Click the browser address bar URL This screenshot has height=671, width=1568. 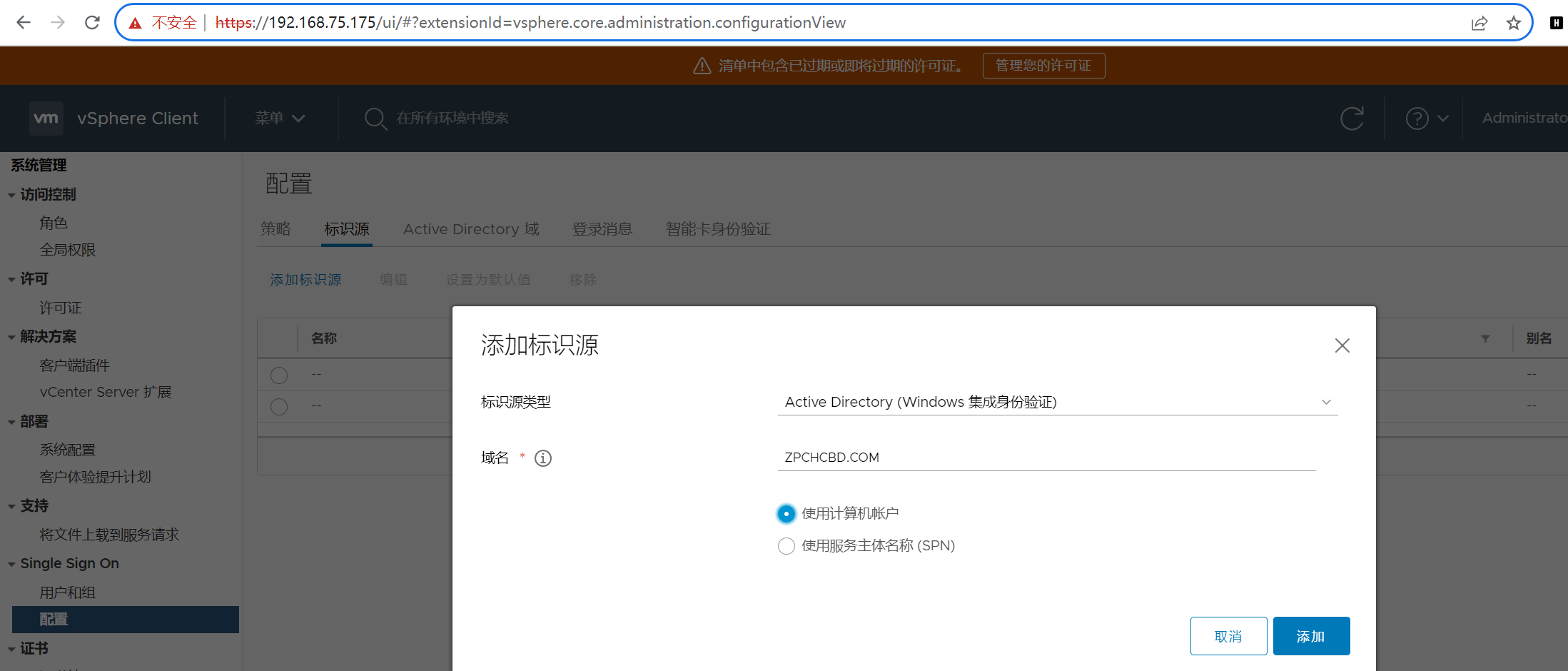click(x=530, y=23)
